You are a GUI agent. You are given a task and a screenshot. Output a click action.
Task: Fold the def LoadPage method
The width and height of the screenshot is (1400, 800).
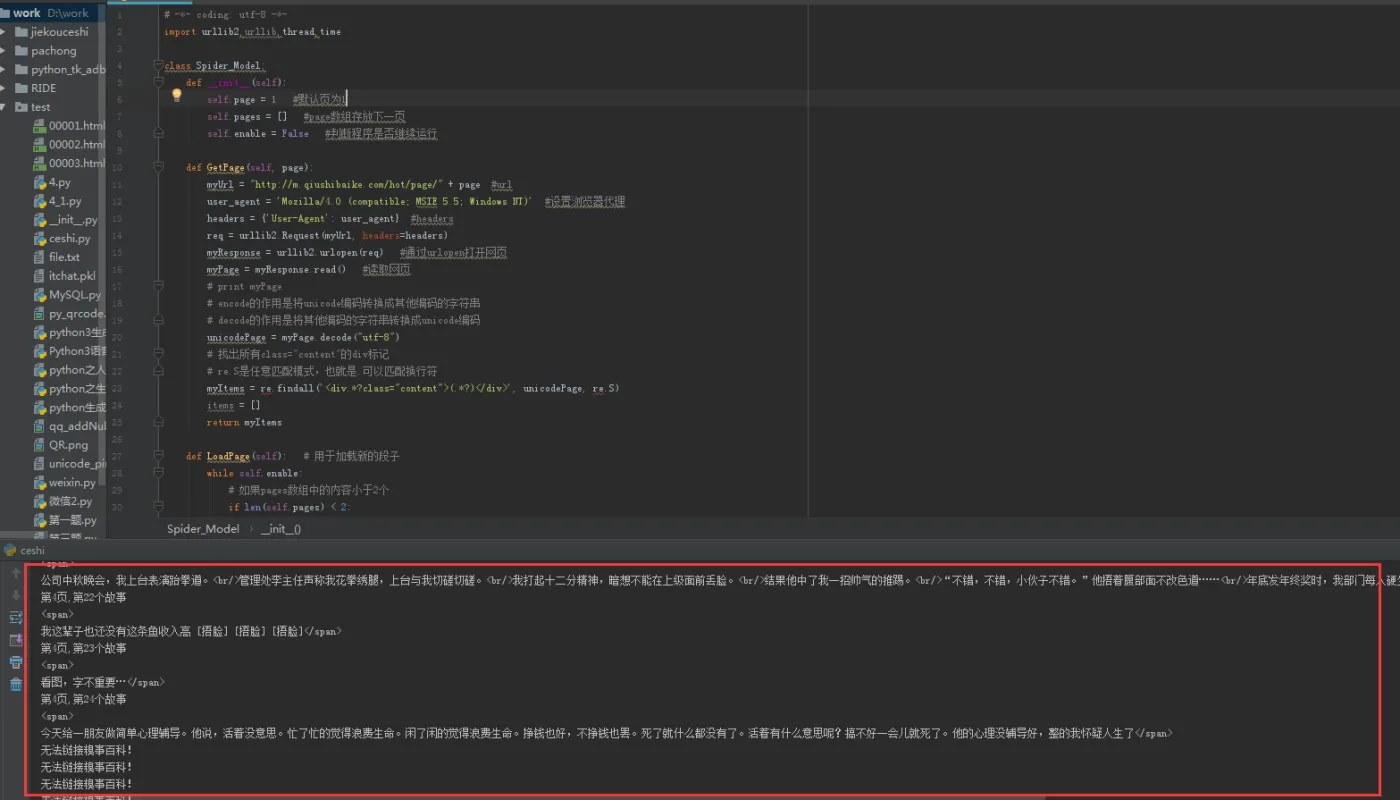158,457
